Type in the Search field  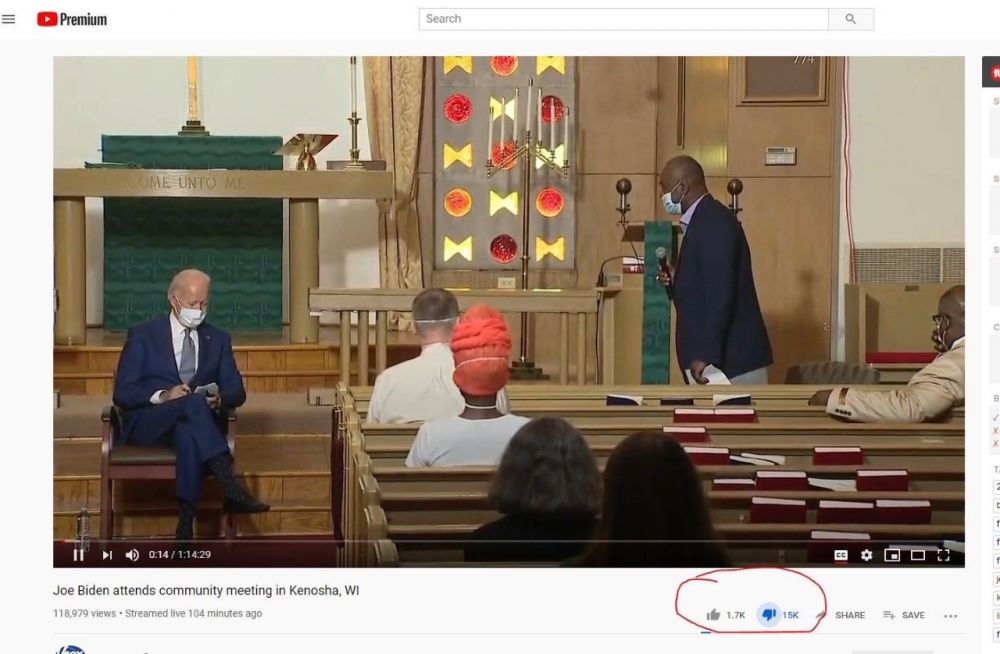coord(623,19)
